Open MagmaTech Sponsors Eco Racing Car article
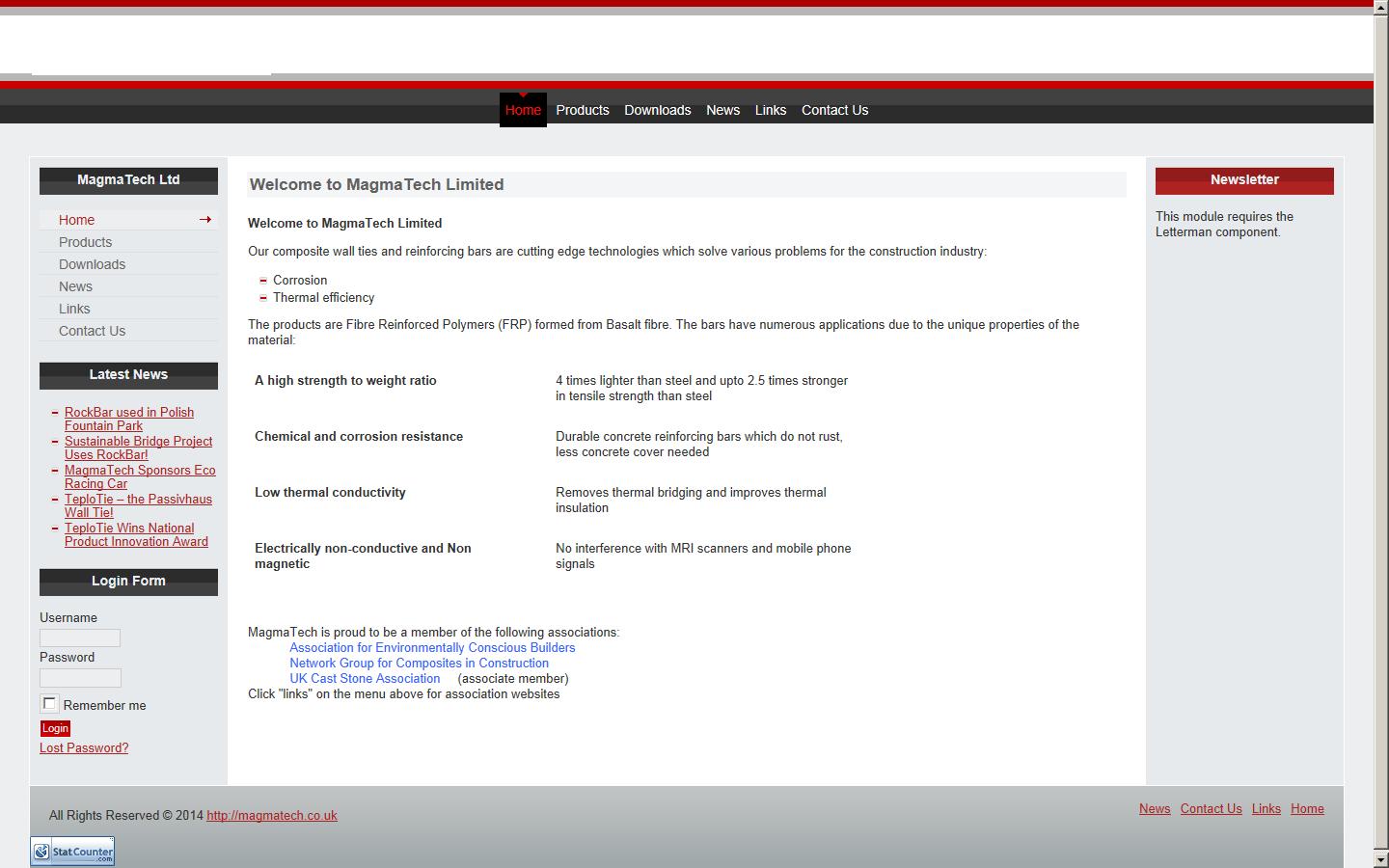1389x868 pixels. (140, 476)
